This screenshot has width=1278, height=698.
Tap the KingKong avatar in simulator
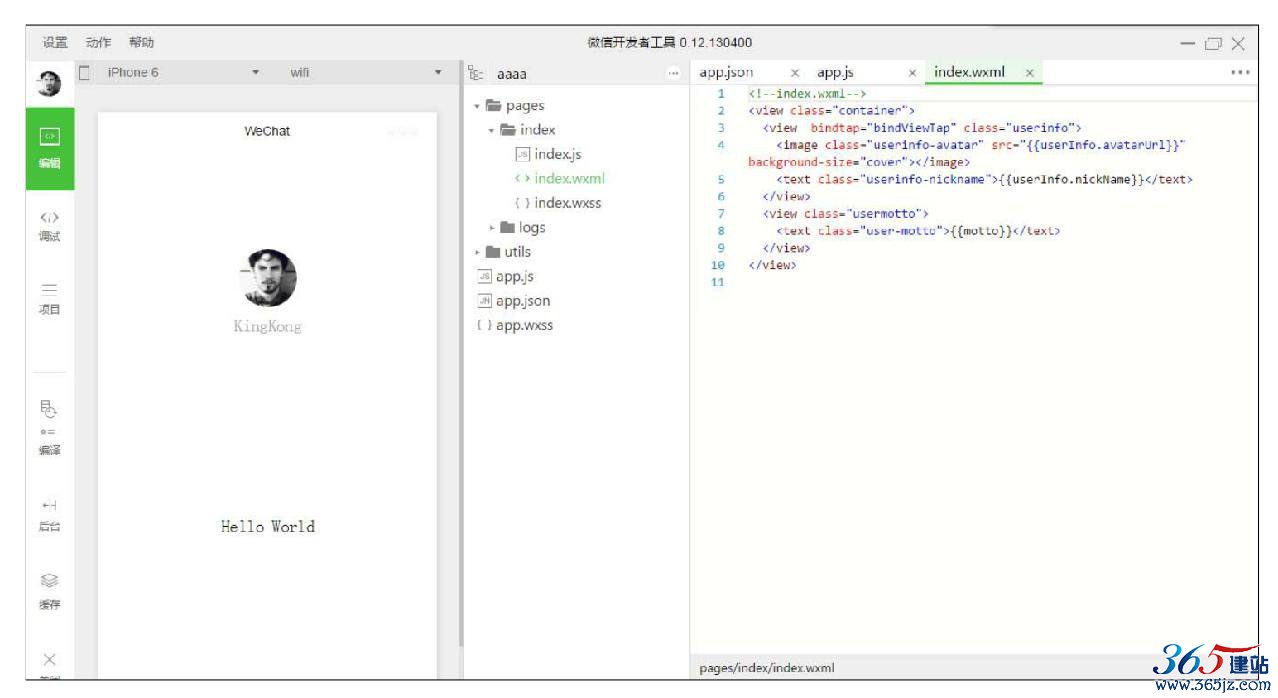(268, 278)
